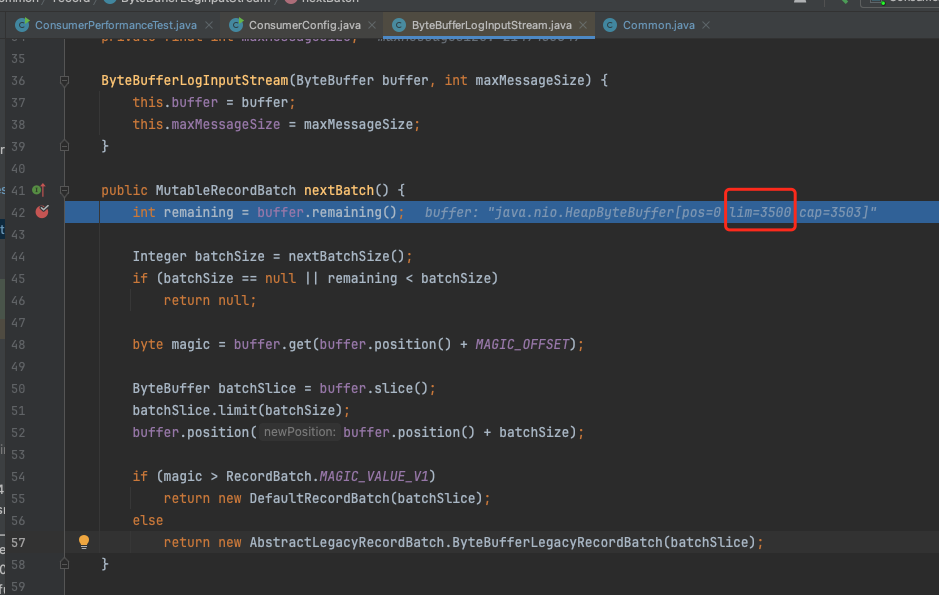Viewport: 939px width, 595px height.
Task: Toggle the breakpoint on line 42
Action: click(42, 212)
